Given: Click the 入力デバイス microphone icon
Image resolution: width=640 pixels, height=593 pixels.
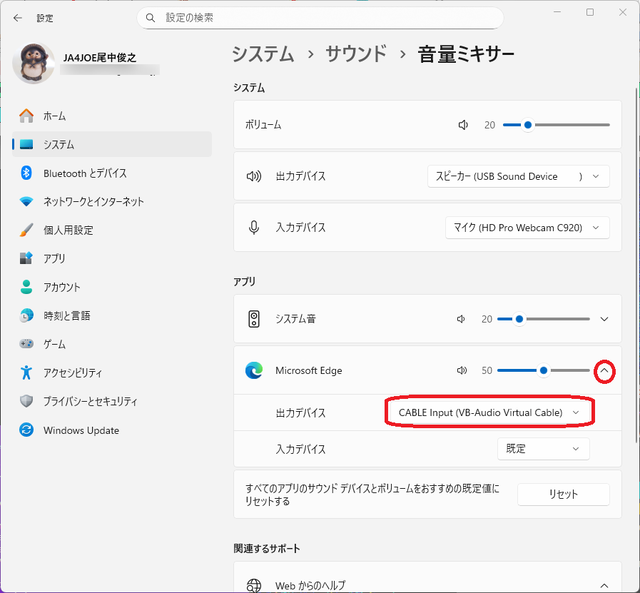Looking at the screenshot, I should point(254,227).
